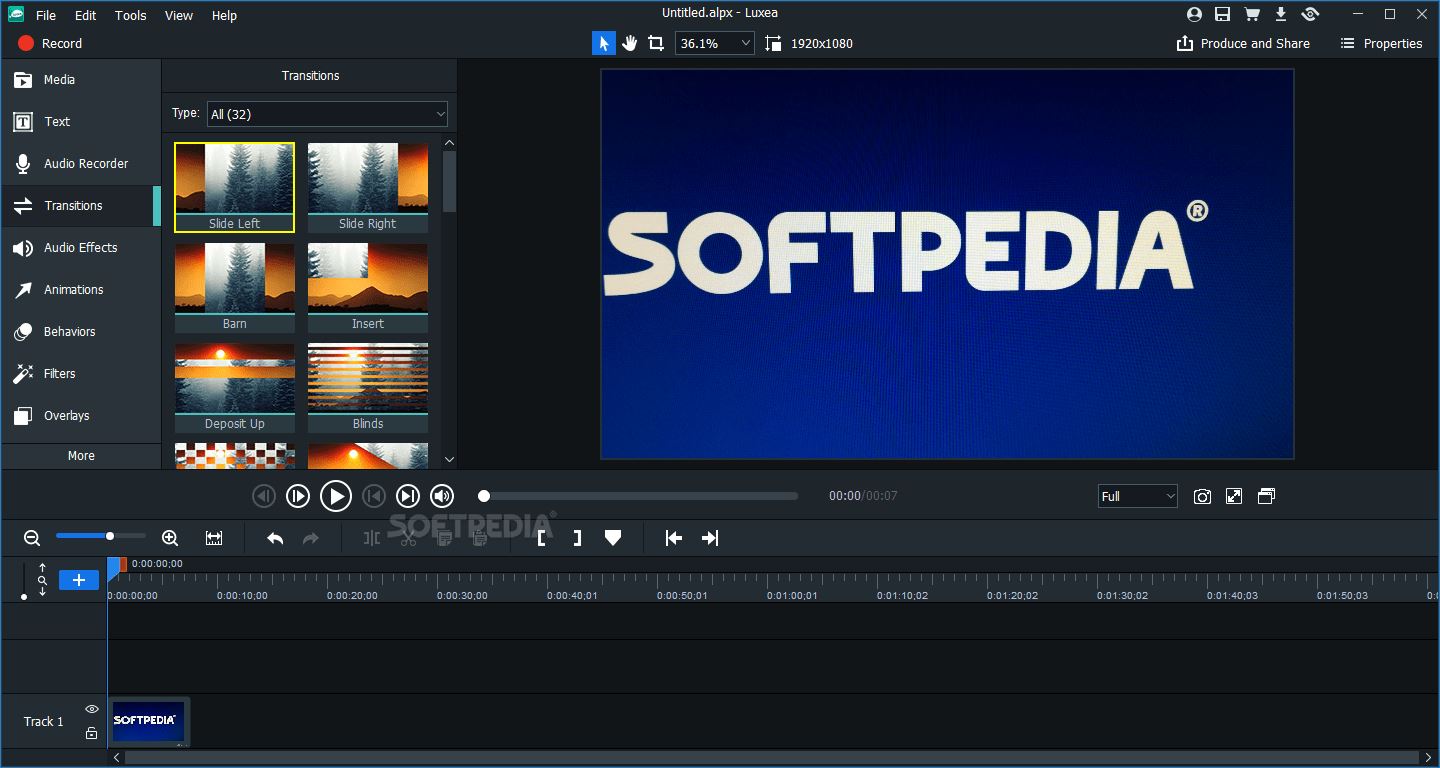
Task: Select the Blinds transition thumbnail
Action: click(x=368, y=388)
